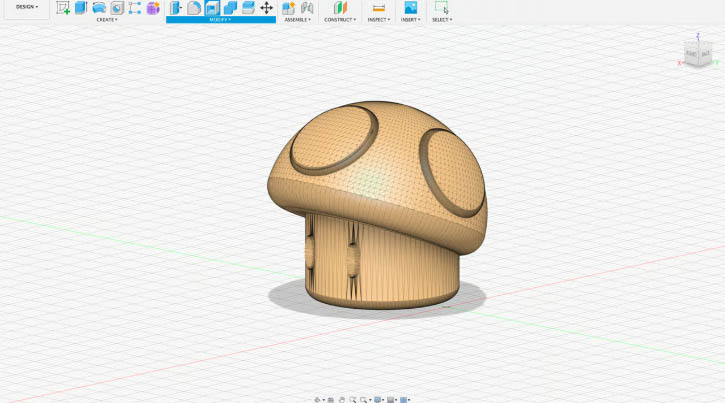
Task: Select the Joint tool icon
Action: pos(307,7)
